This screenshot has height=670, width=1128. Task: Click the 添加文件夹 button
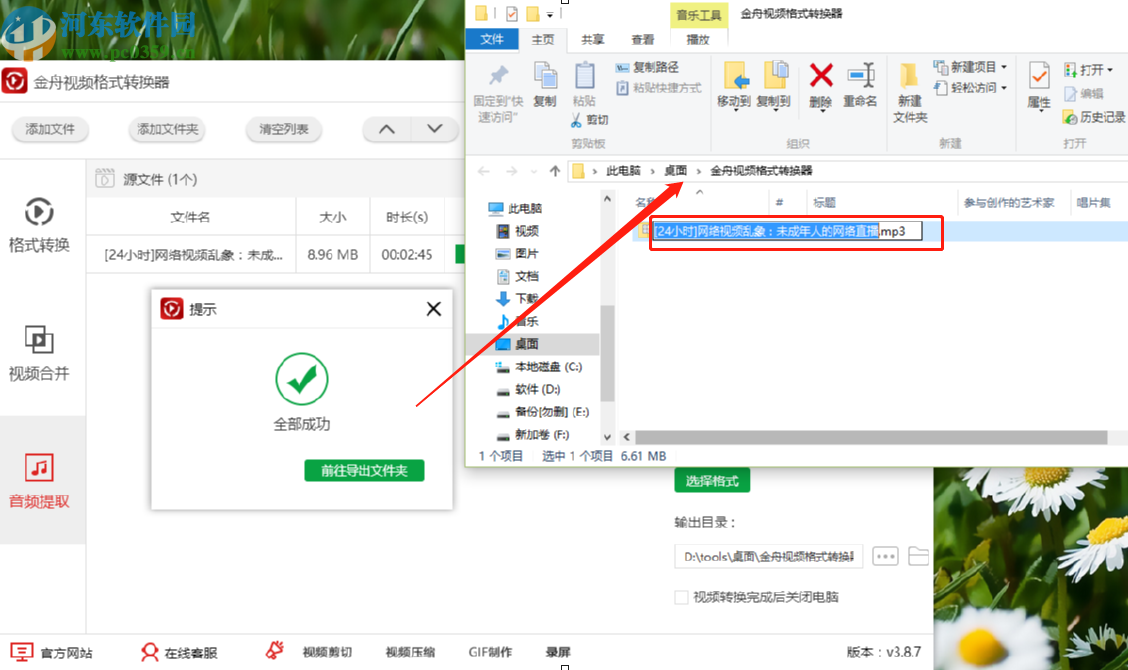click(168, 130)
